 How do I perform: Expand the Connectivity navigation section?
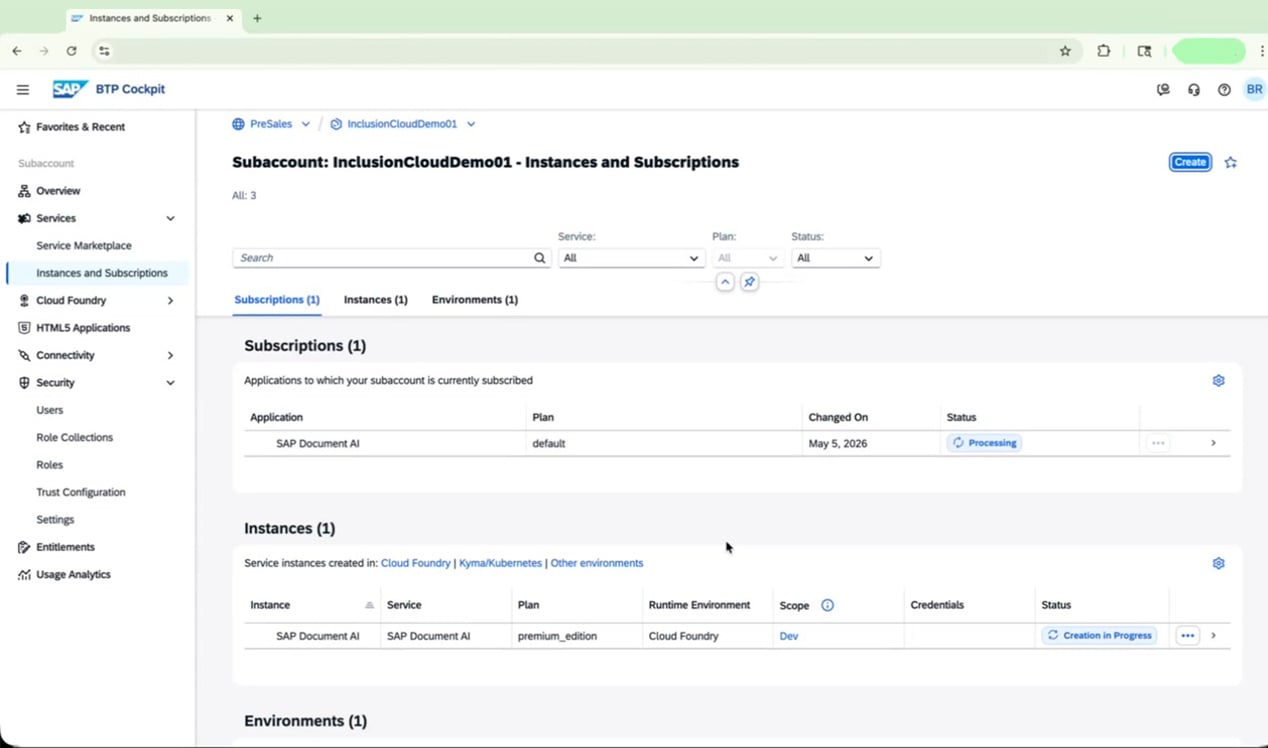click(170, 355)
